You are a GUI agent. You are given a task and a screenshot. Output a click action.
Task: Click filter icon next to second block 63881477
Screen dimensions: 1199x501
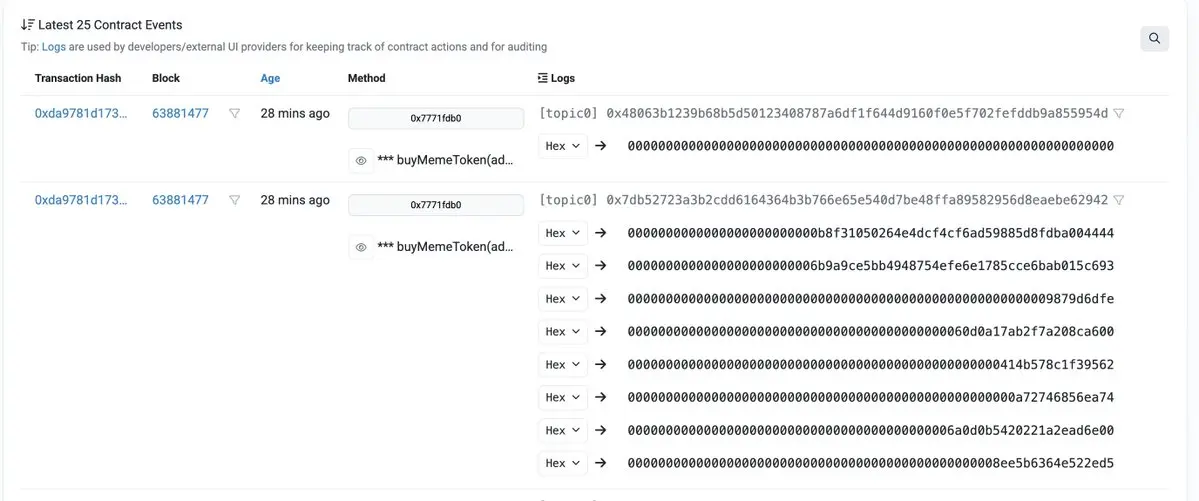234,200
